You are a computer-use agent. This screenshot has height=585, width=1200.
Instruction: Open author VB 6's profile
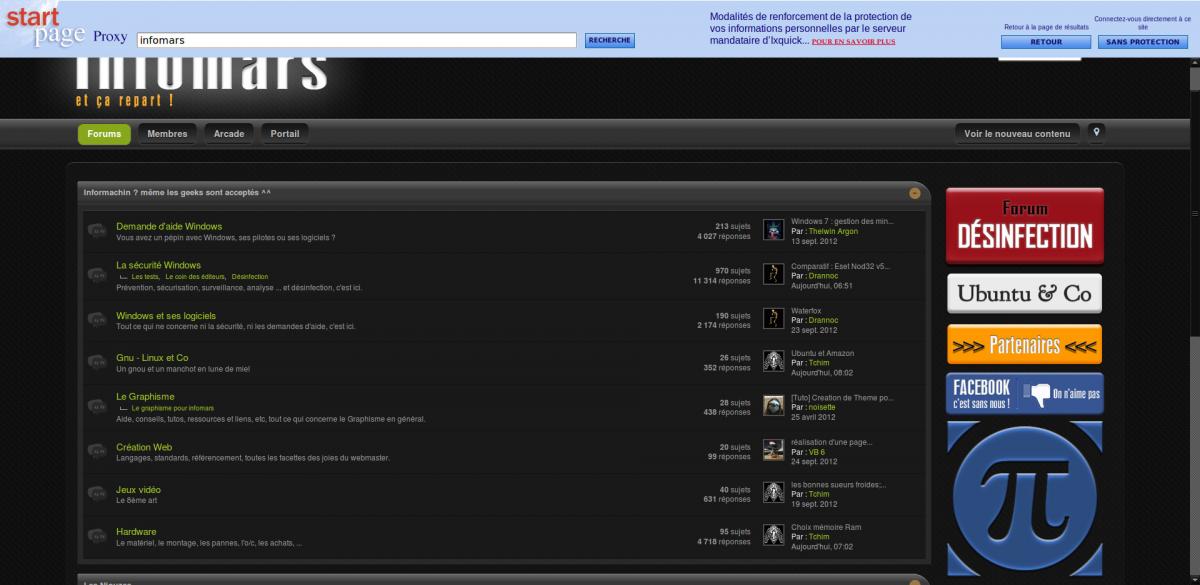point(816,452)
